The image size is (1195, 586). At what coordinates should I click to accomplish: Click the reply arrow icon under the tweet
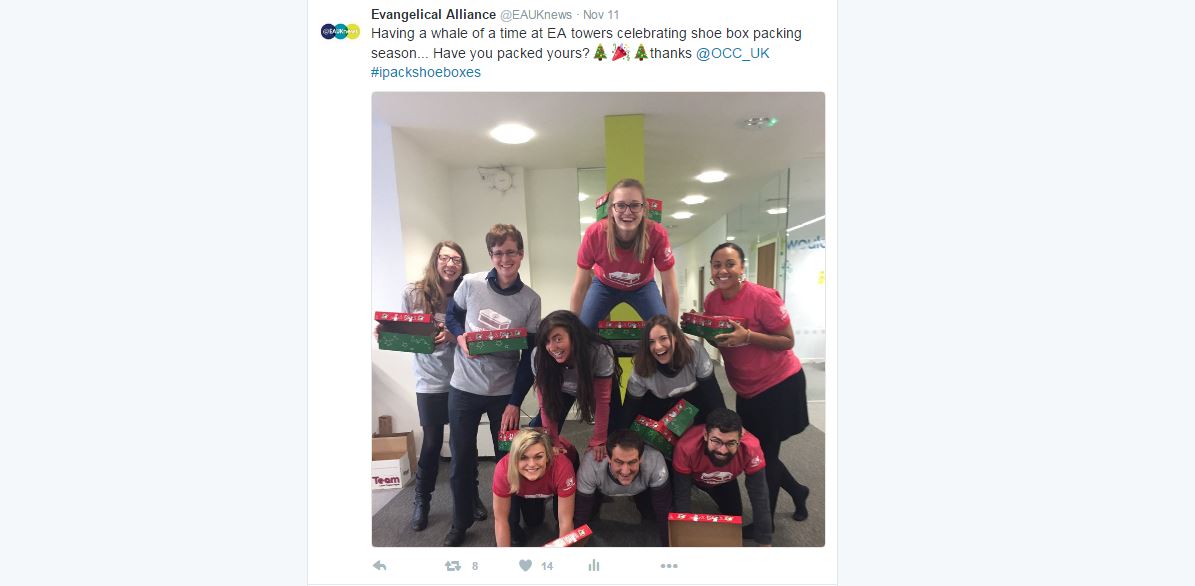(380, 565)
